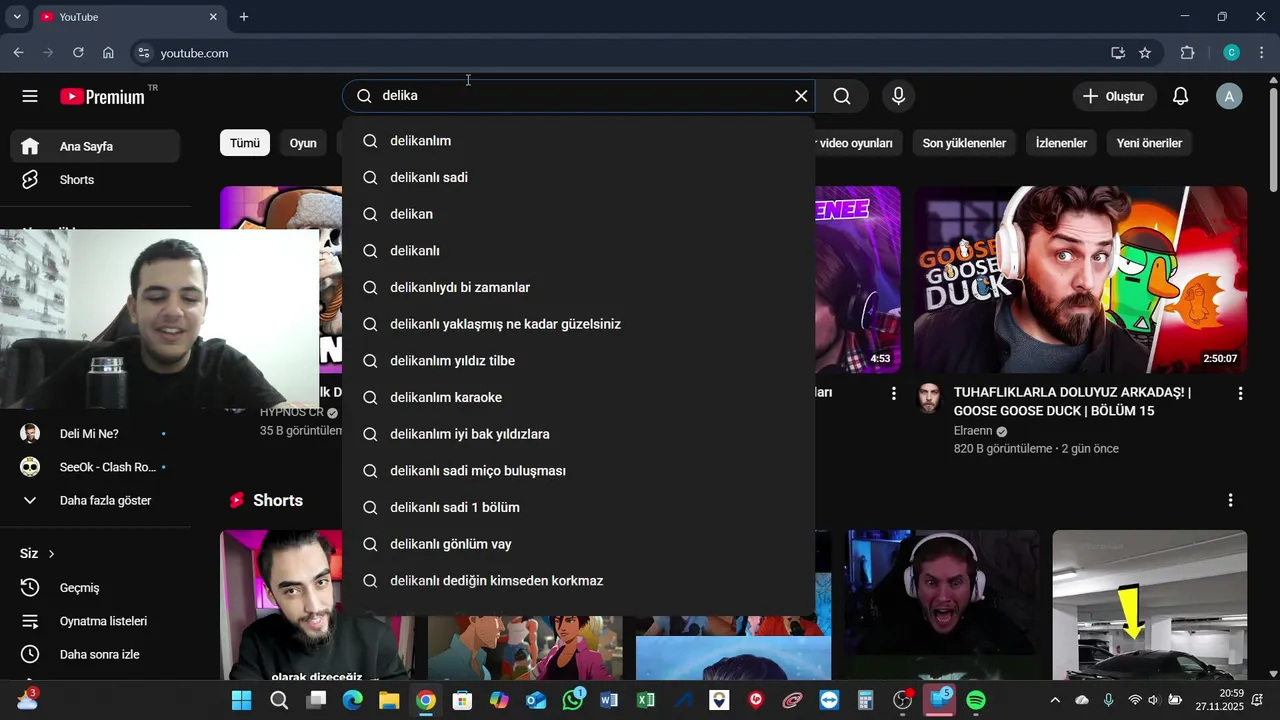Image resolution: width=1280 pixels, height=720 pixels.
Task: Open the Windows Start menu
Action: [x=242, y=700]
